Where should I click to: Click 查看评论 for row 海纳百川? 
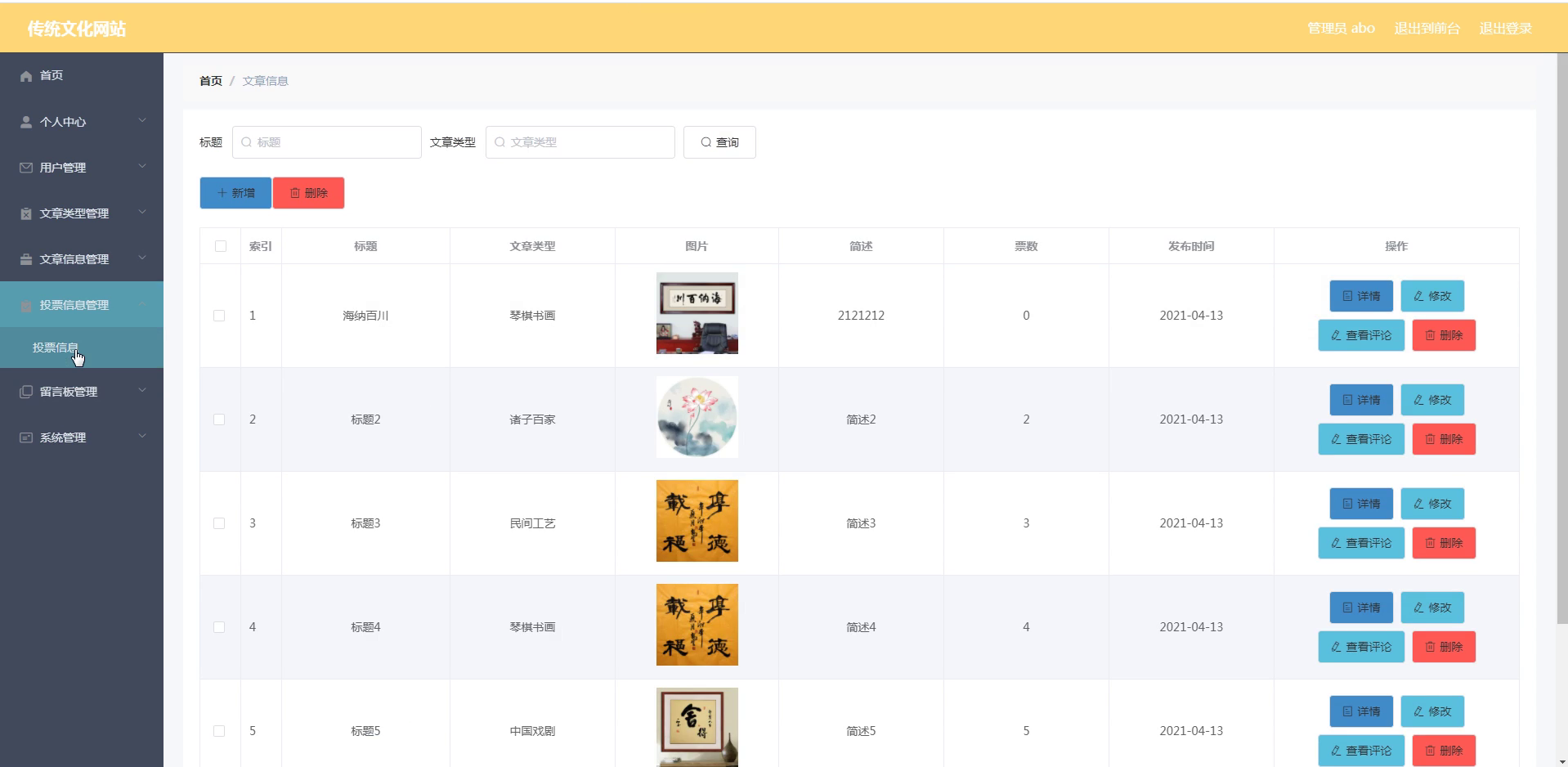pyautogui.click(x=1361, y=335)
